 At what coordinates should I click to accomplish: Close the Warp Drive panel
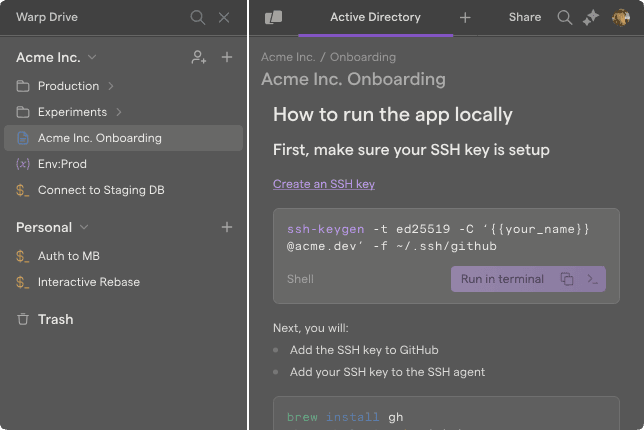[224, 17]
